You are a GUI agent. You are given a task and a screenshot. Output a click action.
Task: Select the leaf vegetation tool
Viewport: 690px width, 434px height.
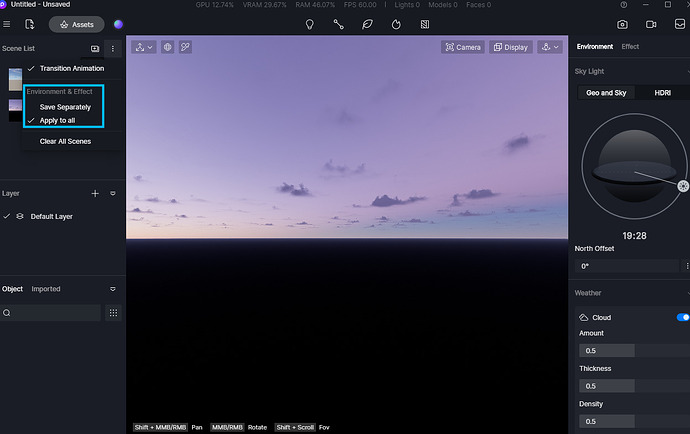click(367, 24)
